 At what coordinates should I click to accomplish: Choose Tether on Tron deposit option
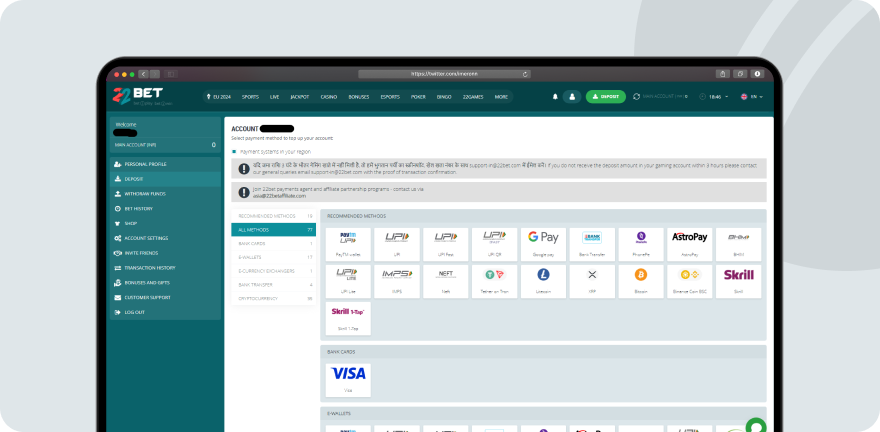point(494,281)
